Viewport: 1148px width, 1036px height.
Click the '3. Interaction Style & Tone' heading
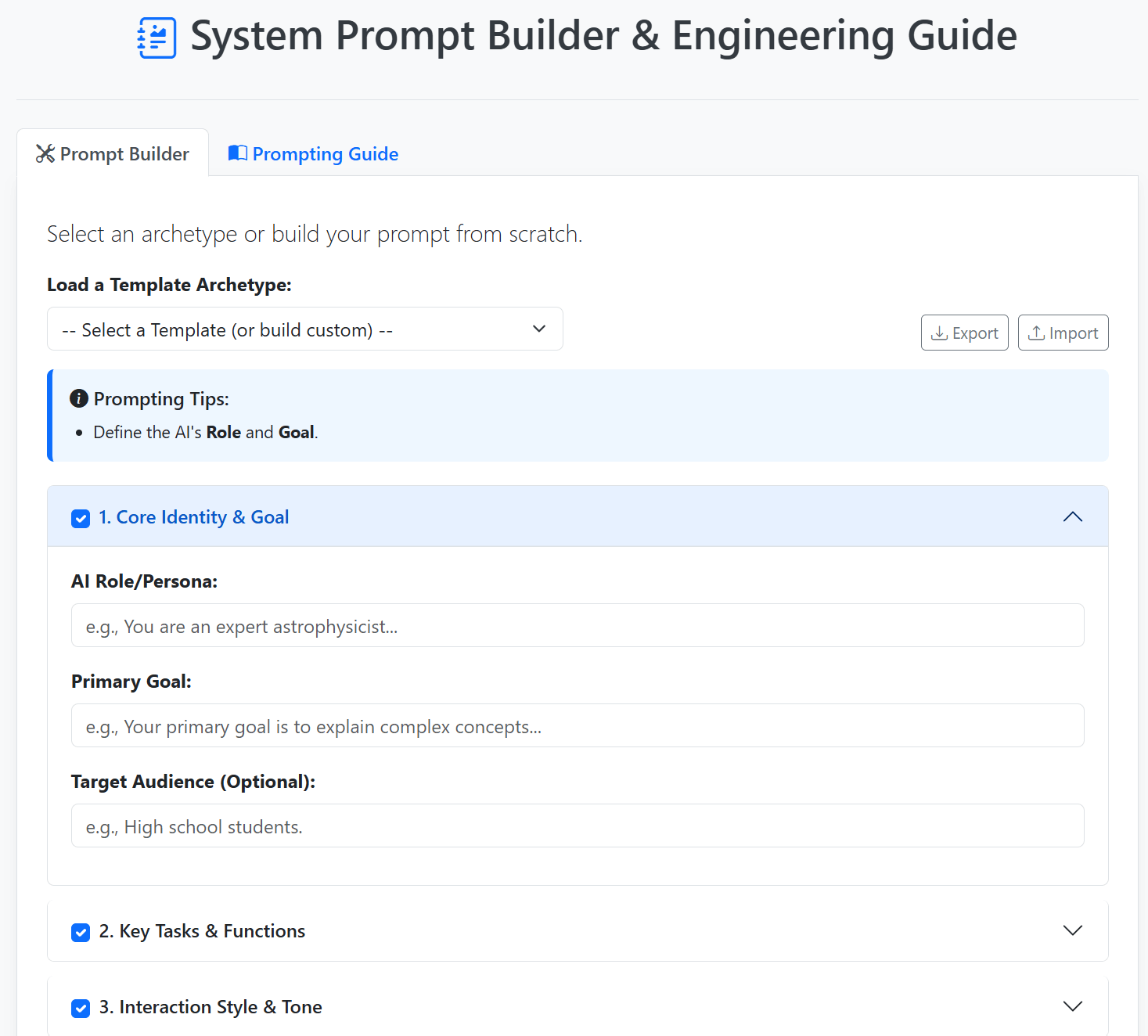tap(211, 1007)
